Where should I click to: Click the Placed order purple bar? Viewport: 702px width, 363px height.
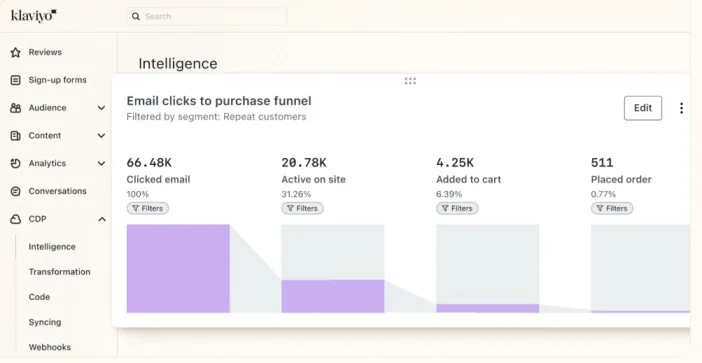(640, 312)
